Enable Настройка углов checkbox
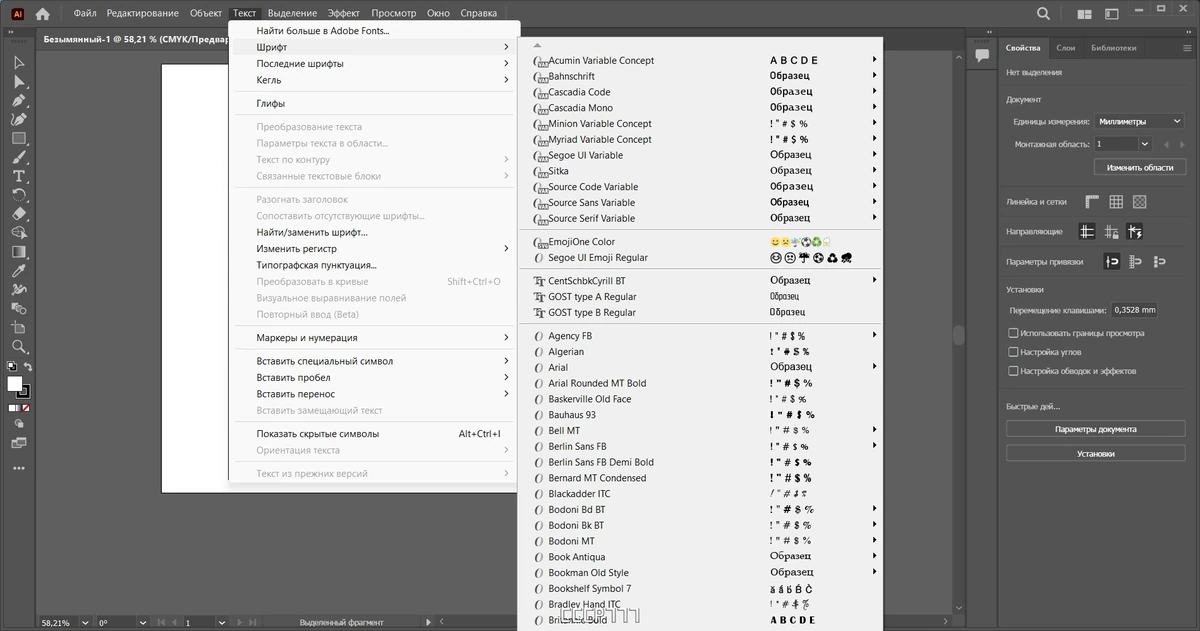 [1013, 352]
